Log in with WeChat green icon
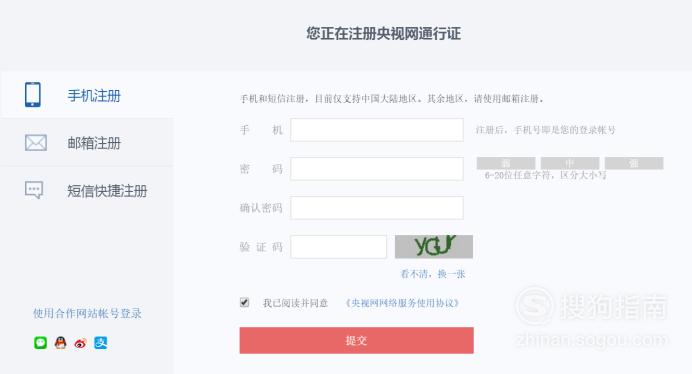This screenshot has height=374, width=692. [41, 343]
